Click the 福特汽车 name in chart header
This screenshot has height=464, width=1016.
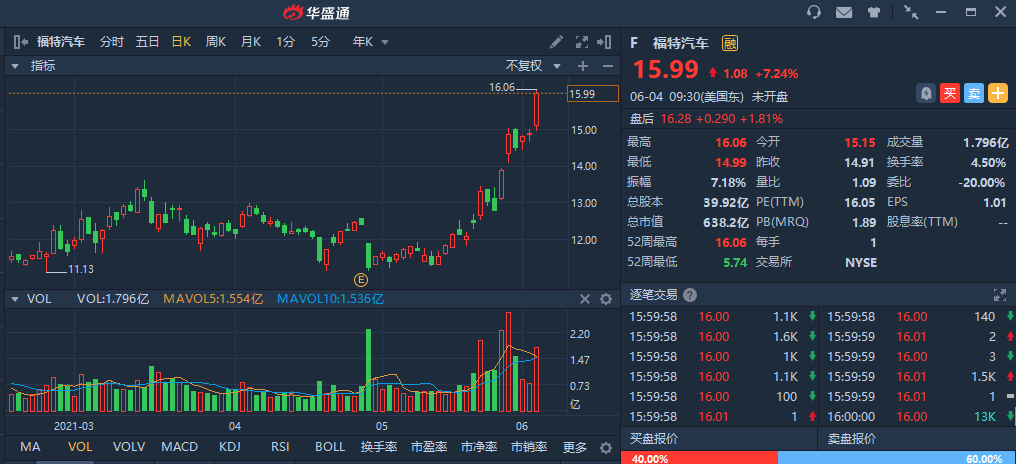click(61, 42)
